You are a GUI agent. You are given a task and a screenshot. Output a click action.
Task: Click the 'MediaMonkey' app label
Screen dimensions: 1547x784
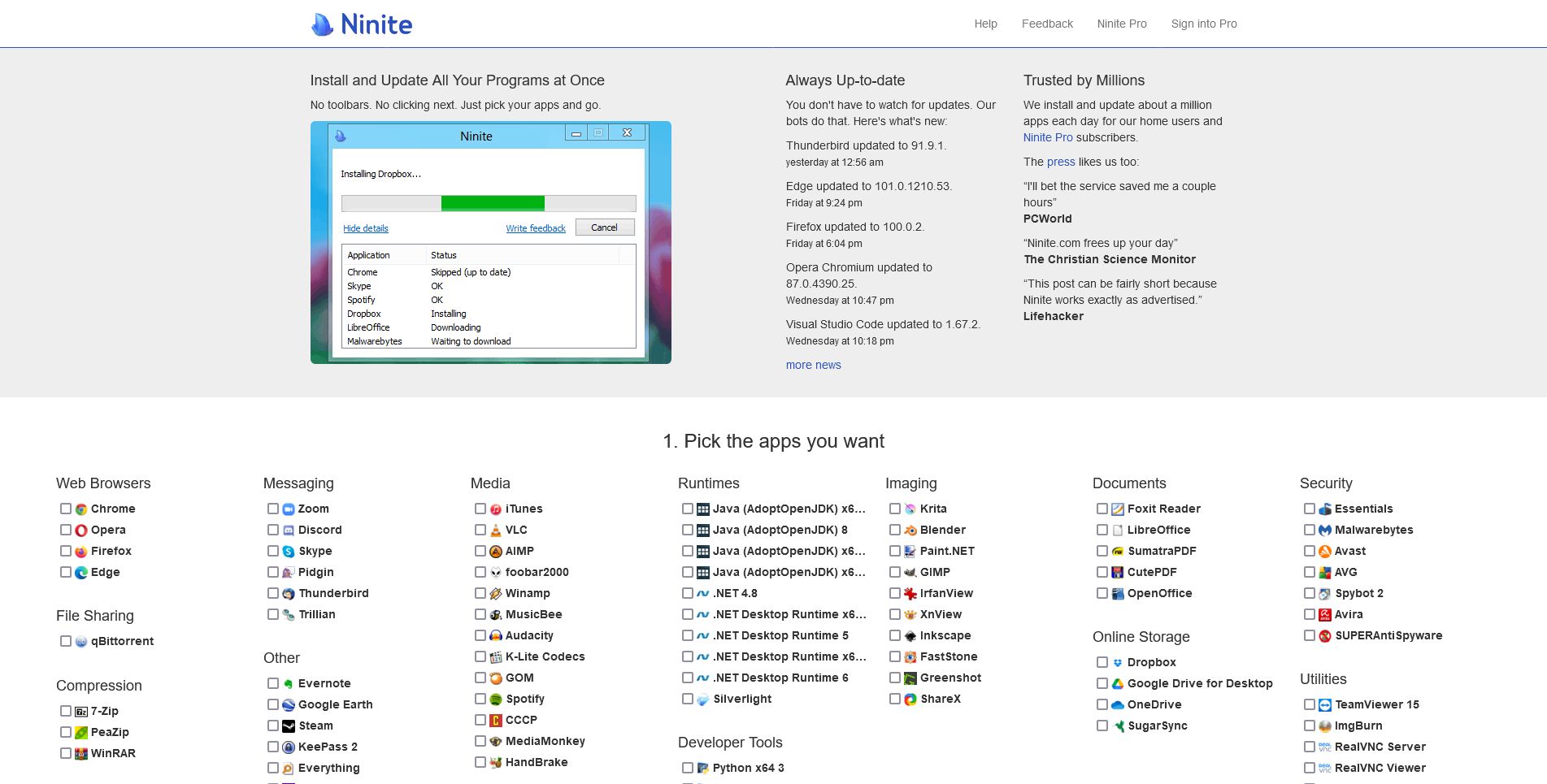545,741
